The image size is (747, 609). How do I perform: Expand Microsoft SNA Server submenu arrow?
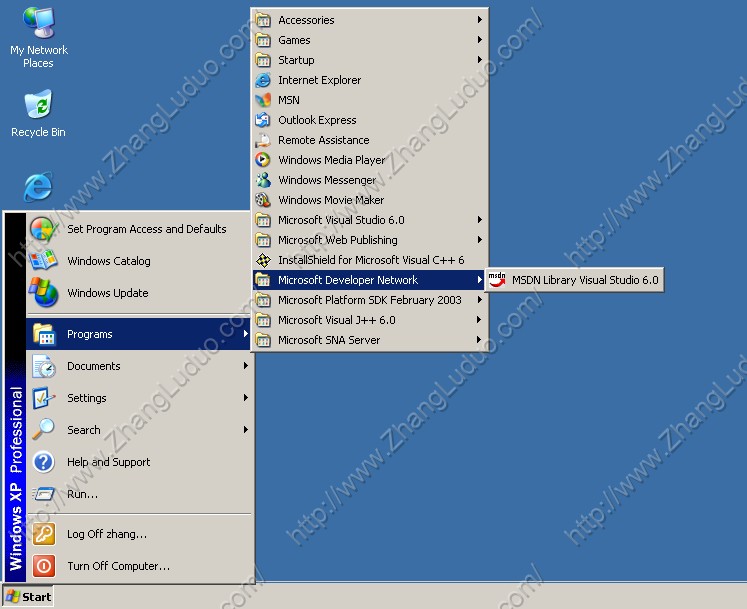tap(480, 340)
